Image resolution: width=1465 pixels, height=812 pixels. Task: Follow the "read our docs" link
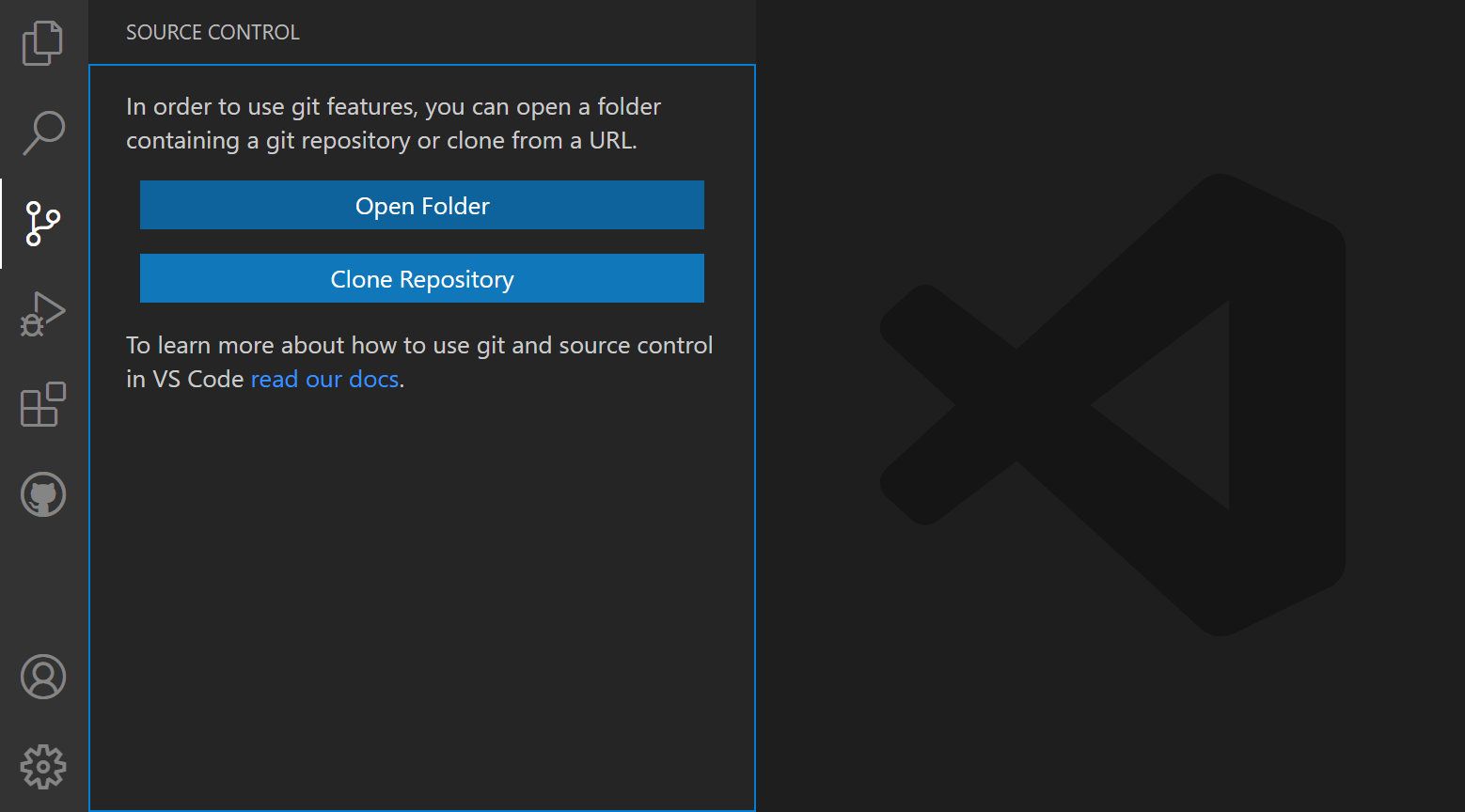(x=323, y=378)
